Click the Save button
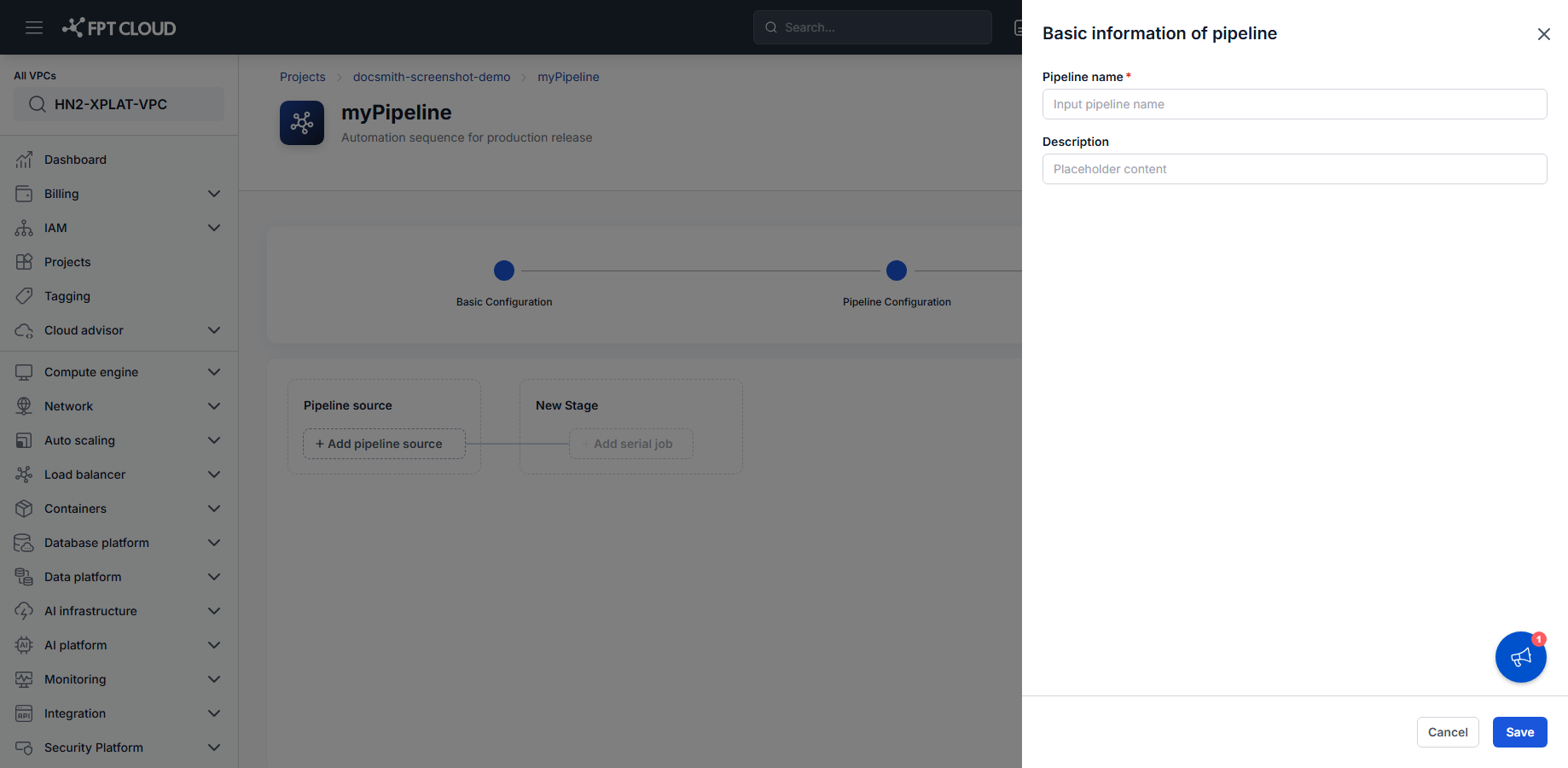1568x768 pixels. (x=1519, y=732)
